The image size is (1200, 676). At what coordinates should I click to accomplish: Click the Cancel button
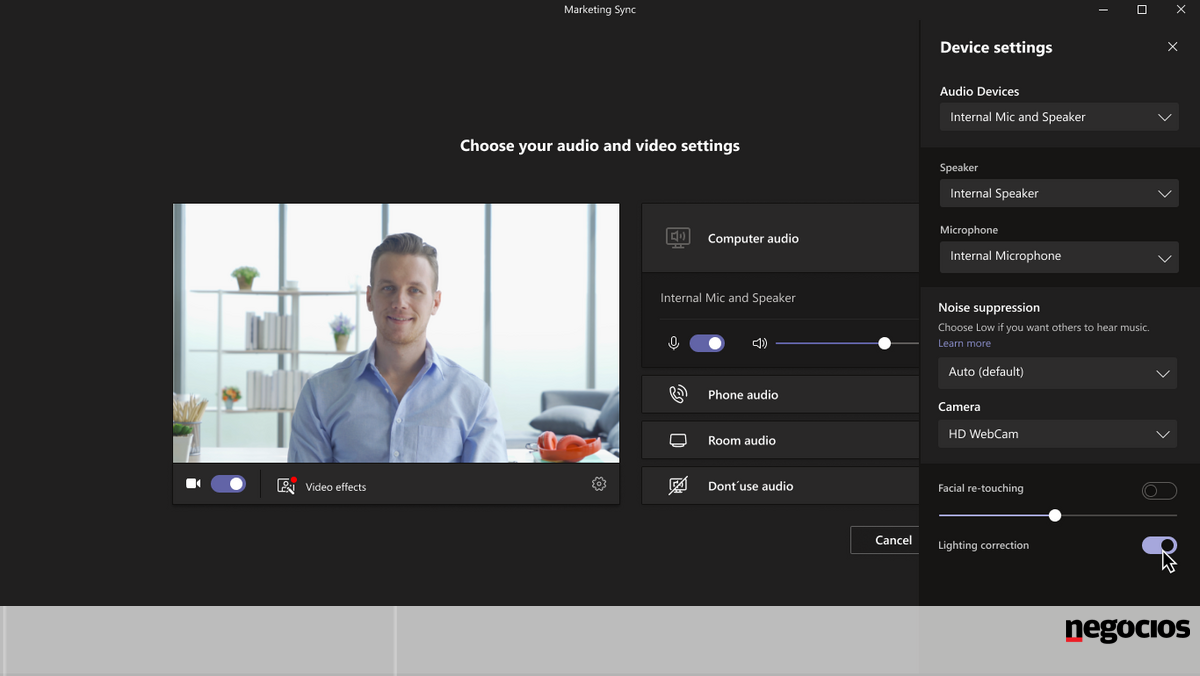pos(885,540)
